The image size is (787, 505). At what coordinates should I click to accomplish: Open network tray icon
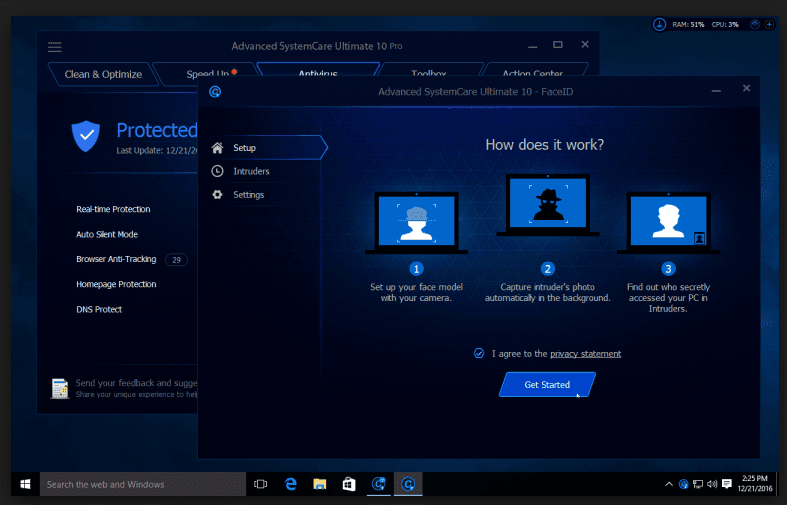pyautogui.click(x=698, y=484)
